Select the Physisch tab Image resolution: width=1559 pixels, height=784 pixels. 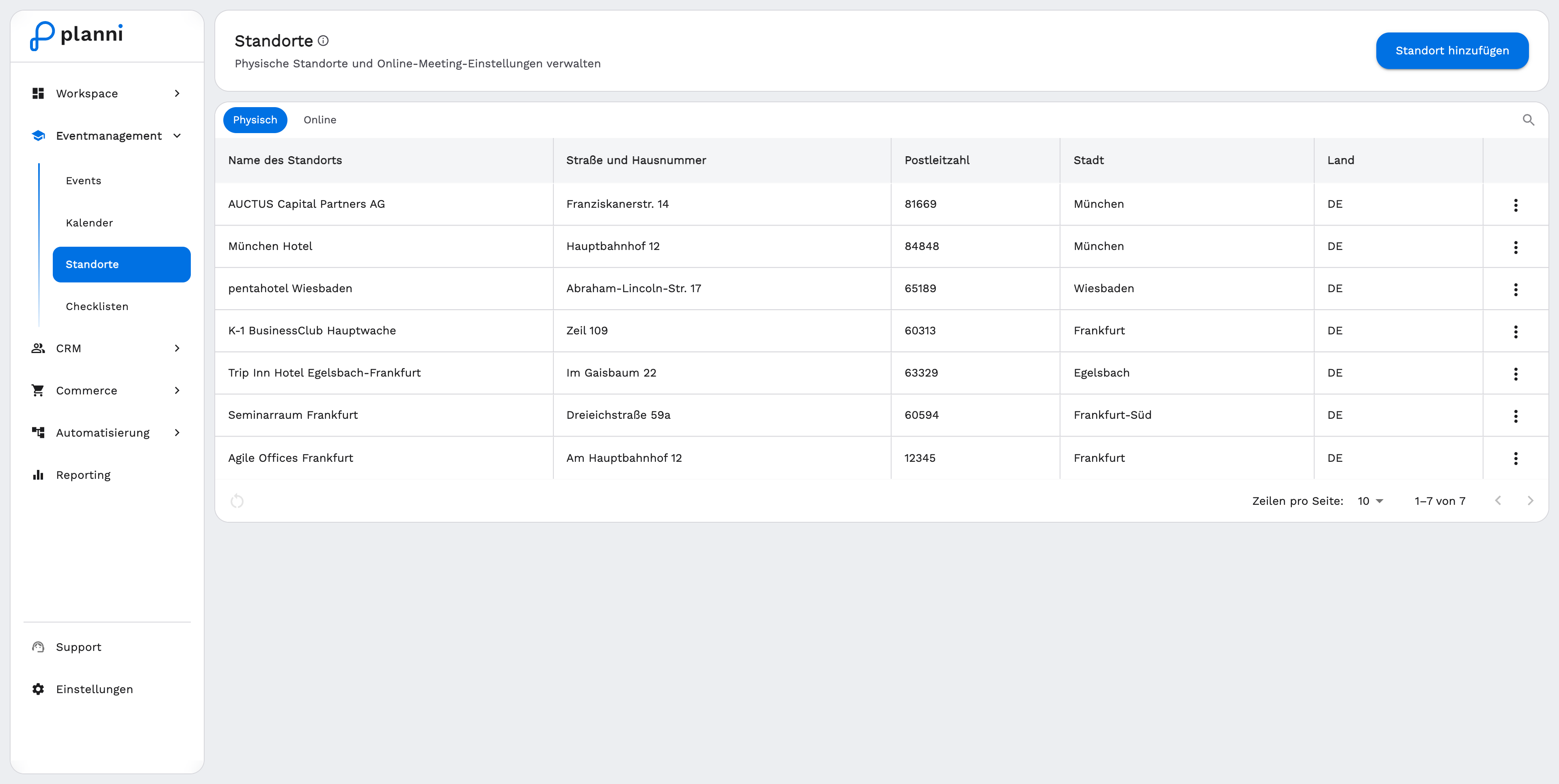click(x=255, y=120)
